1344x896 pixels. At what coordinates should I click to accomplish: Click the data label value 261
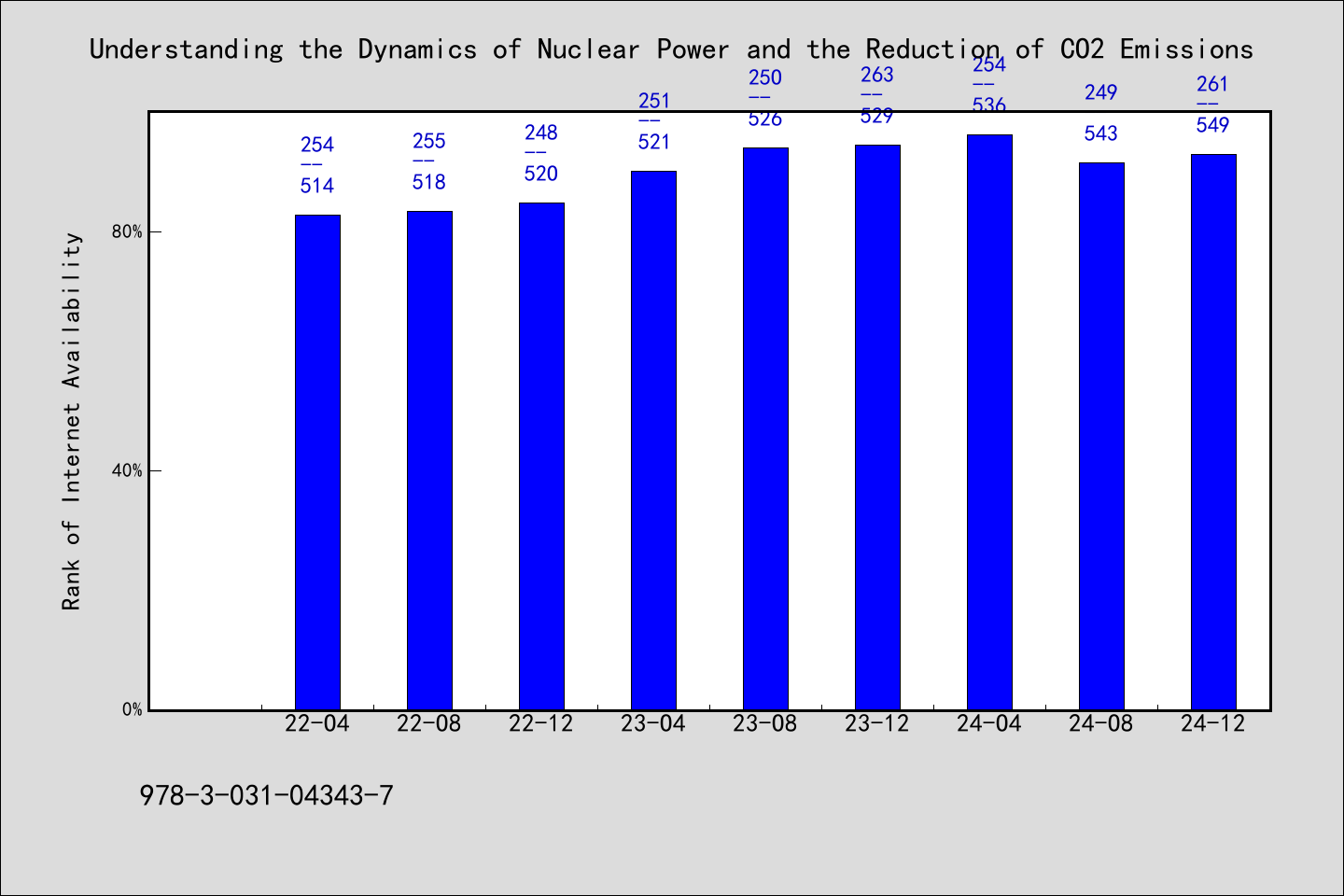coord(1213,84)
